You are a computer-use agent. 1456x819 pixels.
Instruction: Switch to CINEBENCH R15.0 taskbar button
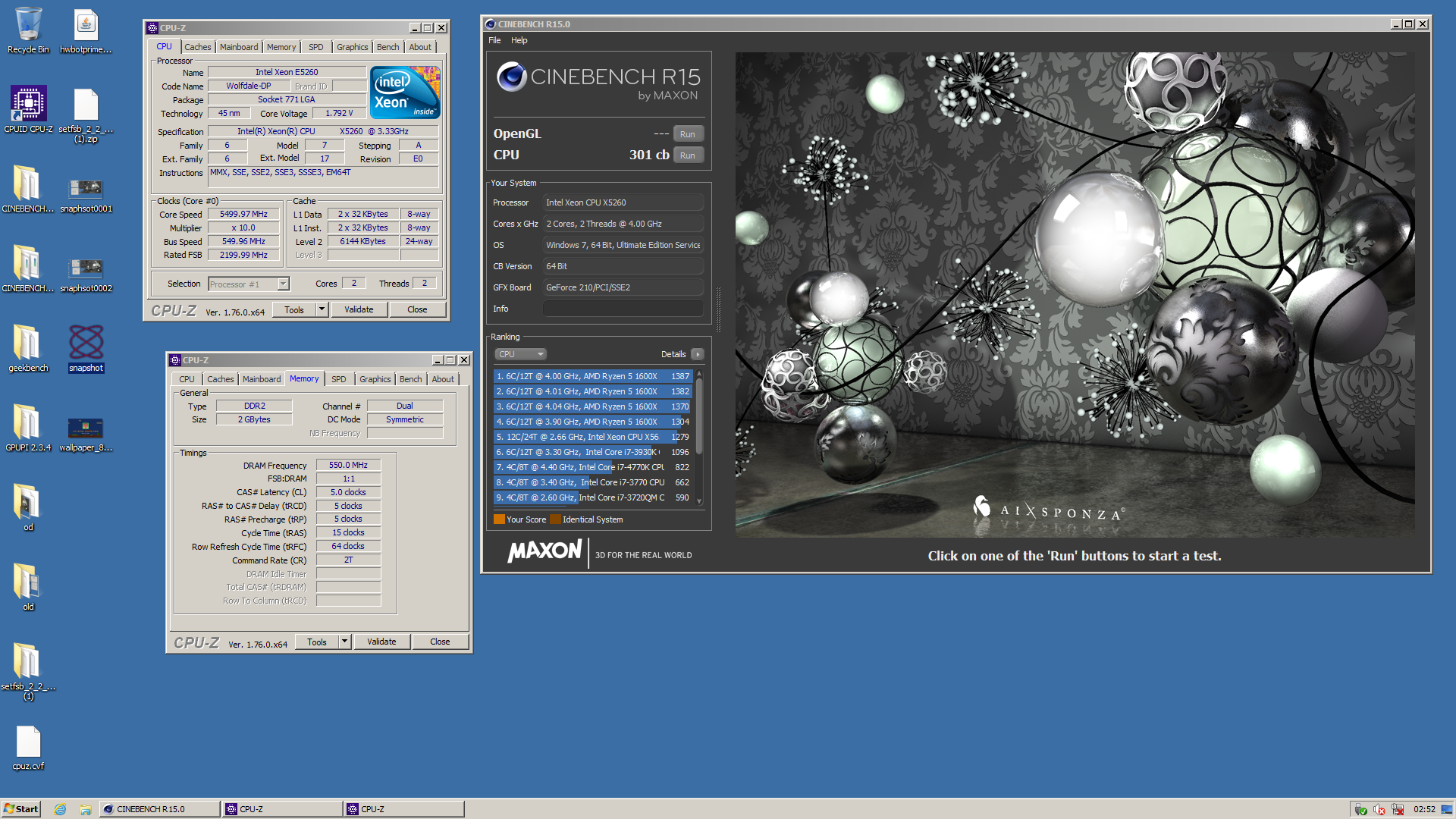click(159, 809)
